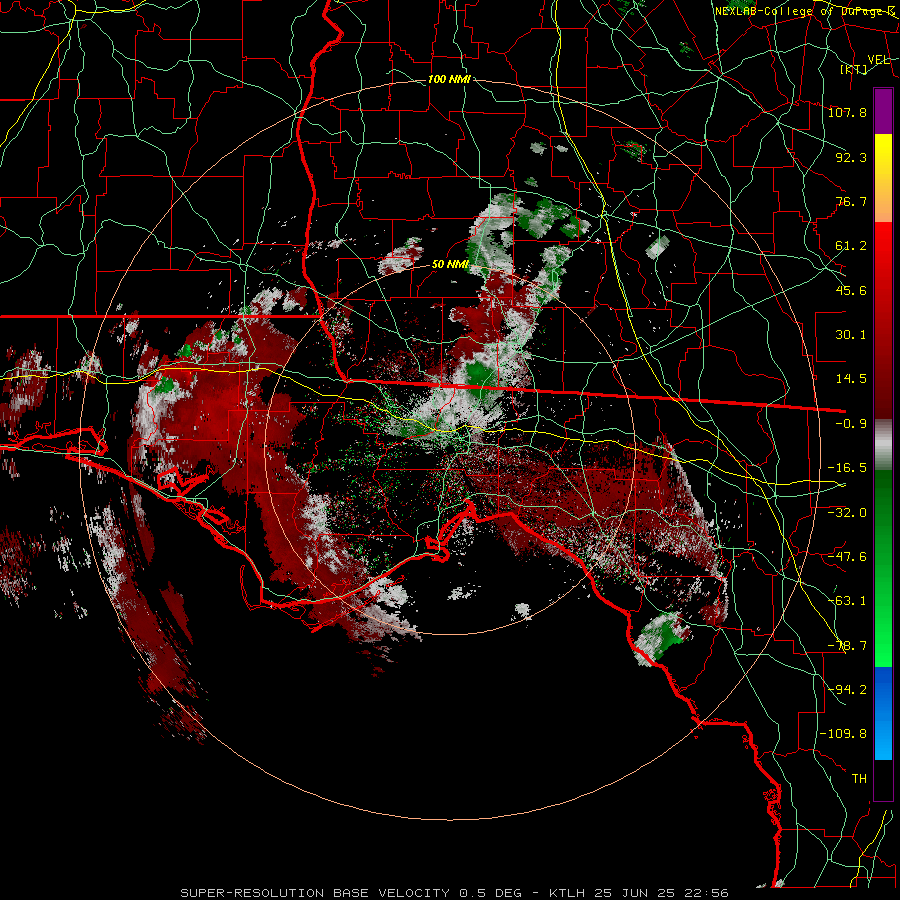Select the -109.8 velocity scale value

pyautogui.click(x=843, y=734)
